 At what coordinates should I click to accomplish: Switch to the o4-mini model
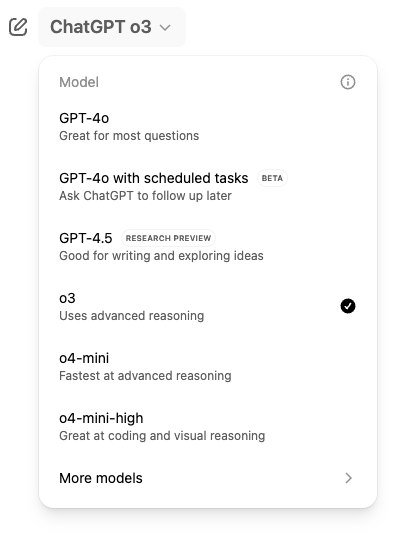click(207, 367)
